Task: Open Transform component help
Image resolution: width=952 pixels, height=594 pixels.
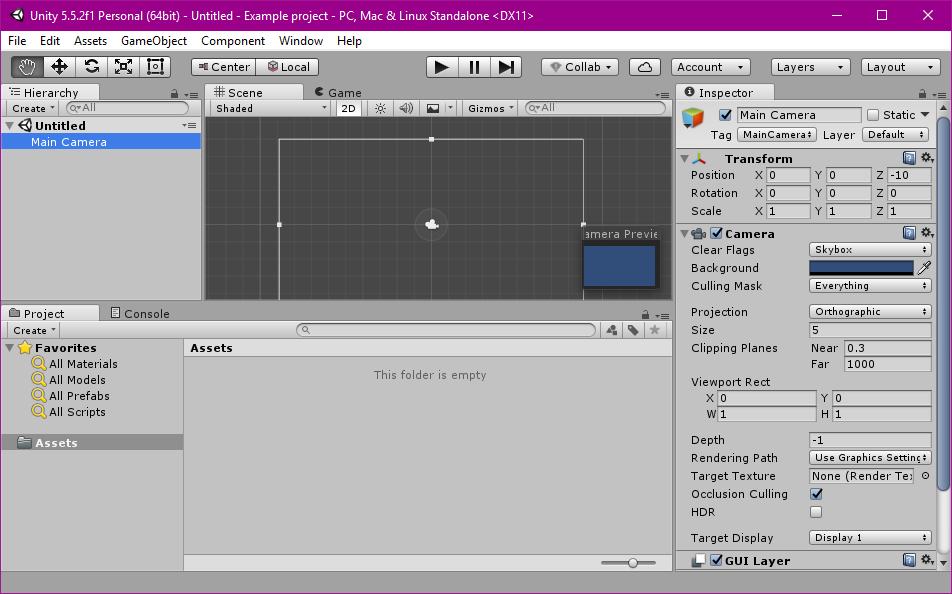Action: point(909,158)
